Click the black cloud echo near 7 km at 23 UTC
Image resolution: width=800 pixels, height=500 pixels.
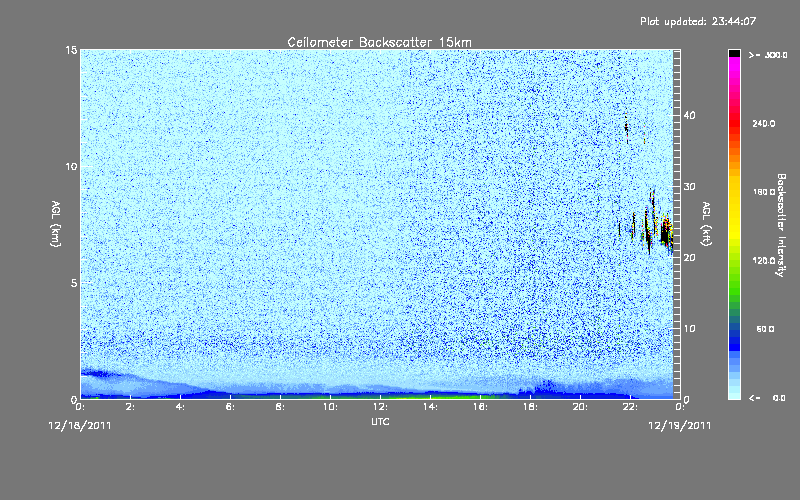click(x=665, y=233)
